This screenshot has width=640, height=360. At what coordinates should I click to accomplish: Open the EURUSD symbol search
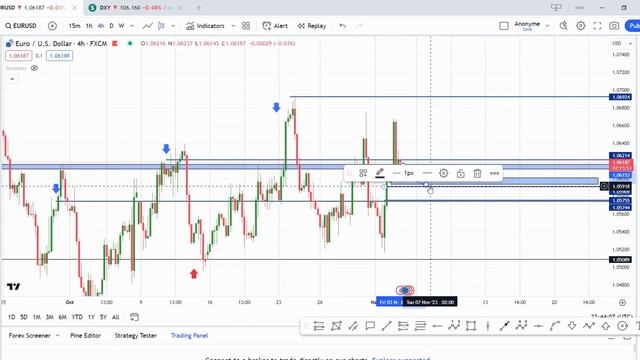click(21, 26)
